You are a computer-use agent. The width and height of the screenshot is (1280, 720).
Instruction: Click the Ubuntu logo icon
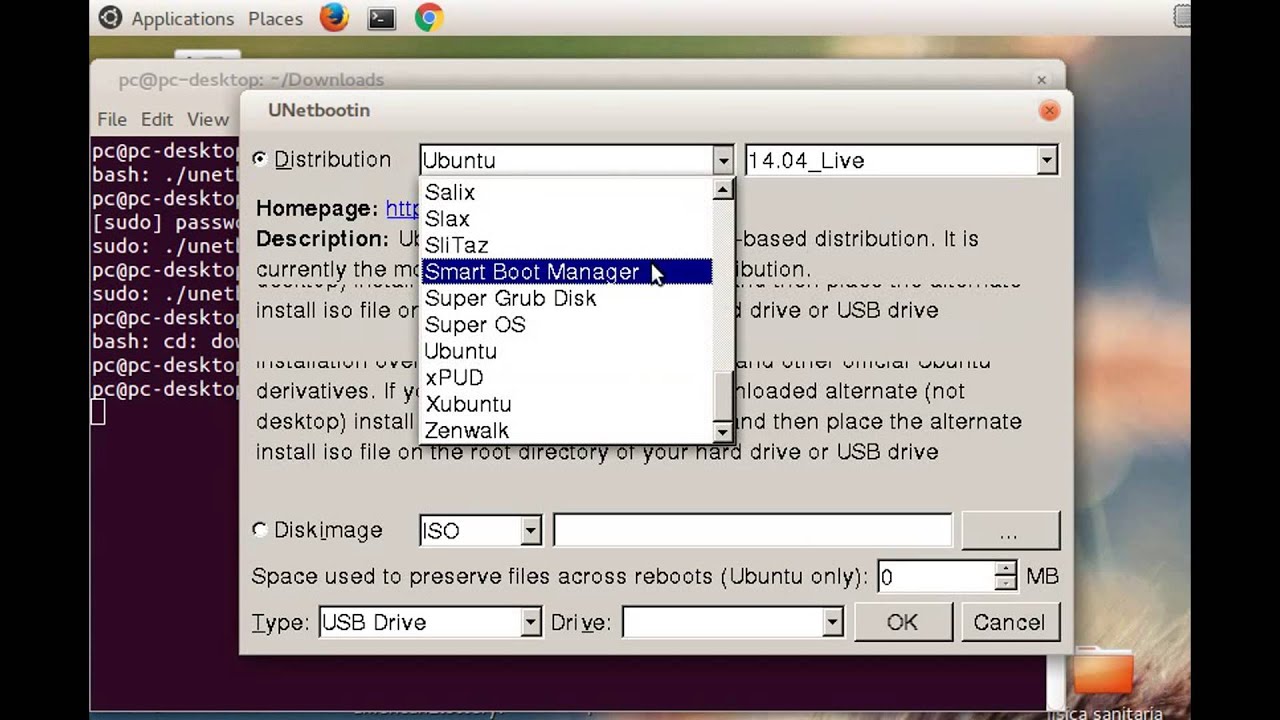(x=111, y=17)
